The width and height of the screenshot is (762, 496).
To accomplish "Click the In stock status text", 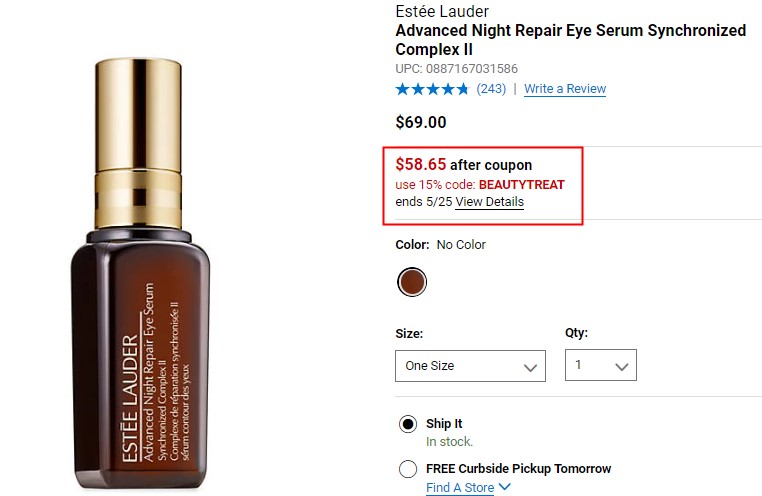I will 449,442.
